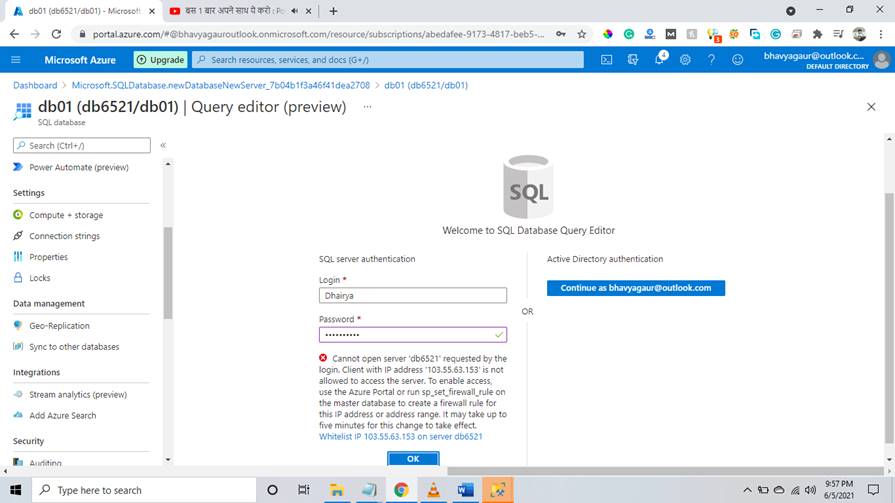Open Connection strings
The image size is (895, 503).
click(64, 236)
